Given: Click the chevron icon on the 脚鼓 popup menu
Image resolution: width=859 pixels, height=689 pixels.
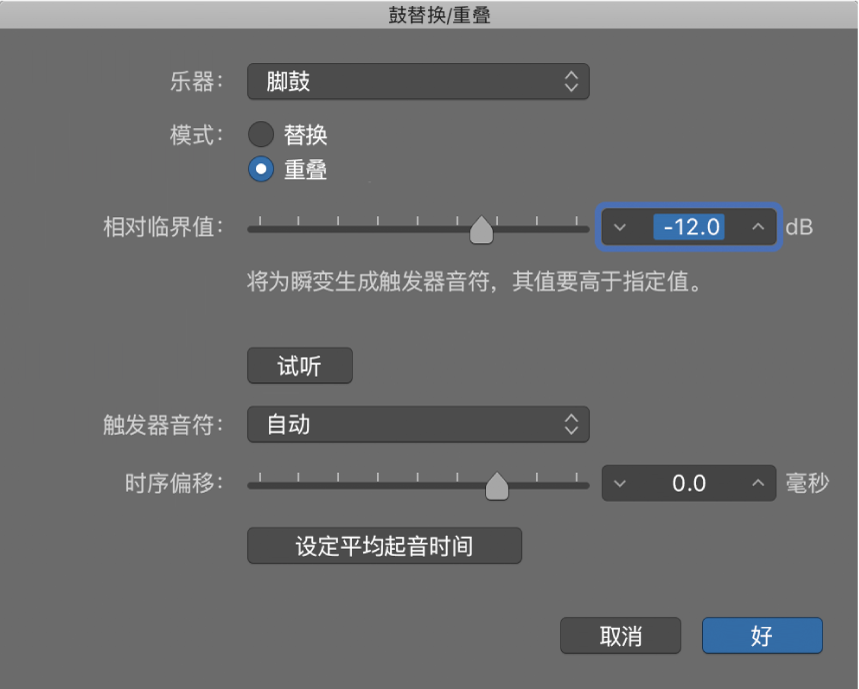Looking at the screenshot, I should pos(571,81).
